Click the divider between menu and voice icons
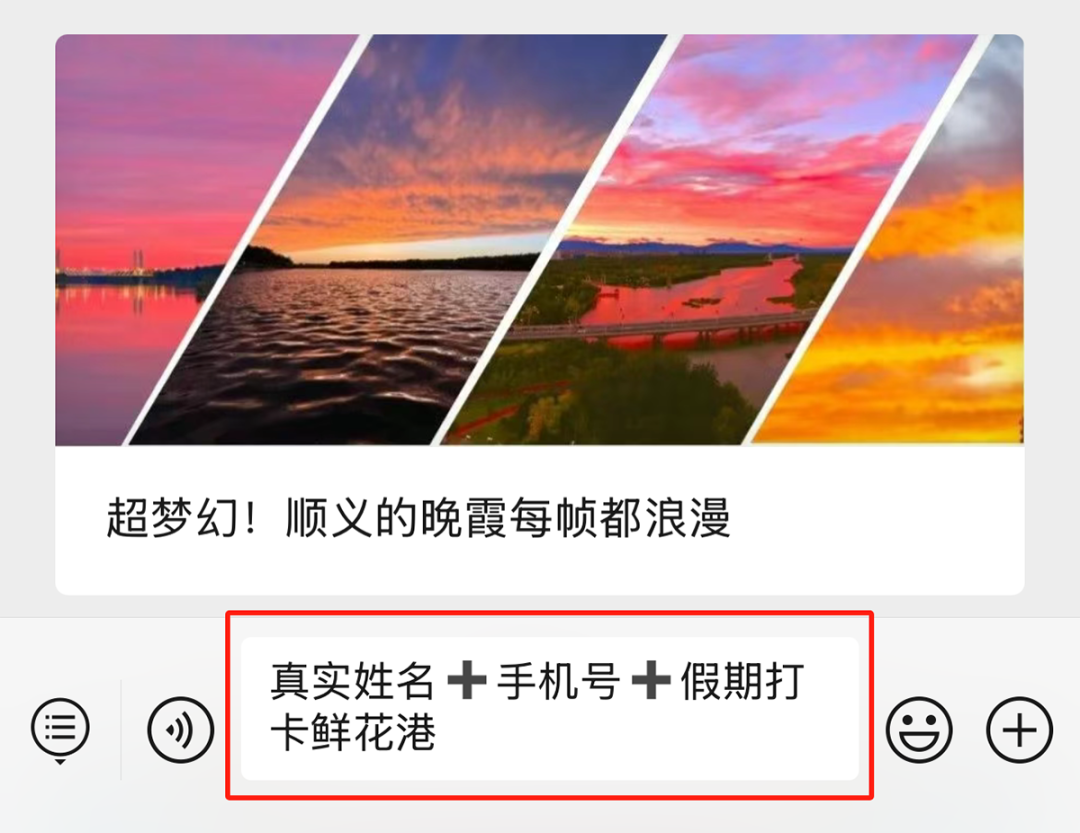This screenshot has width=1080, height=833. [x=121, y=730]
